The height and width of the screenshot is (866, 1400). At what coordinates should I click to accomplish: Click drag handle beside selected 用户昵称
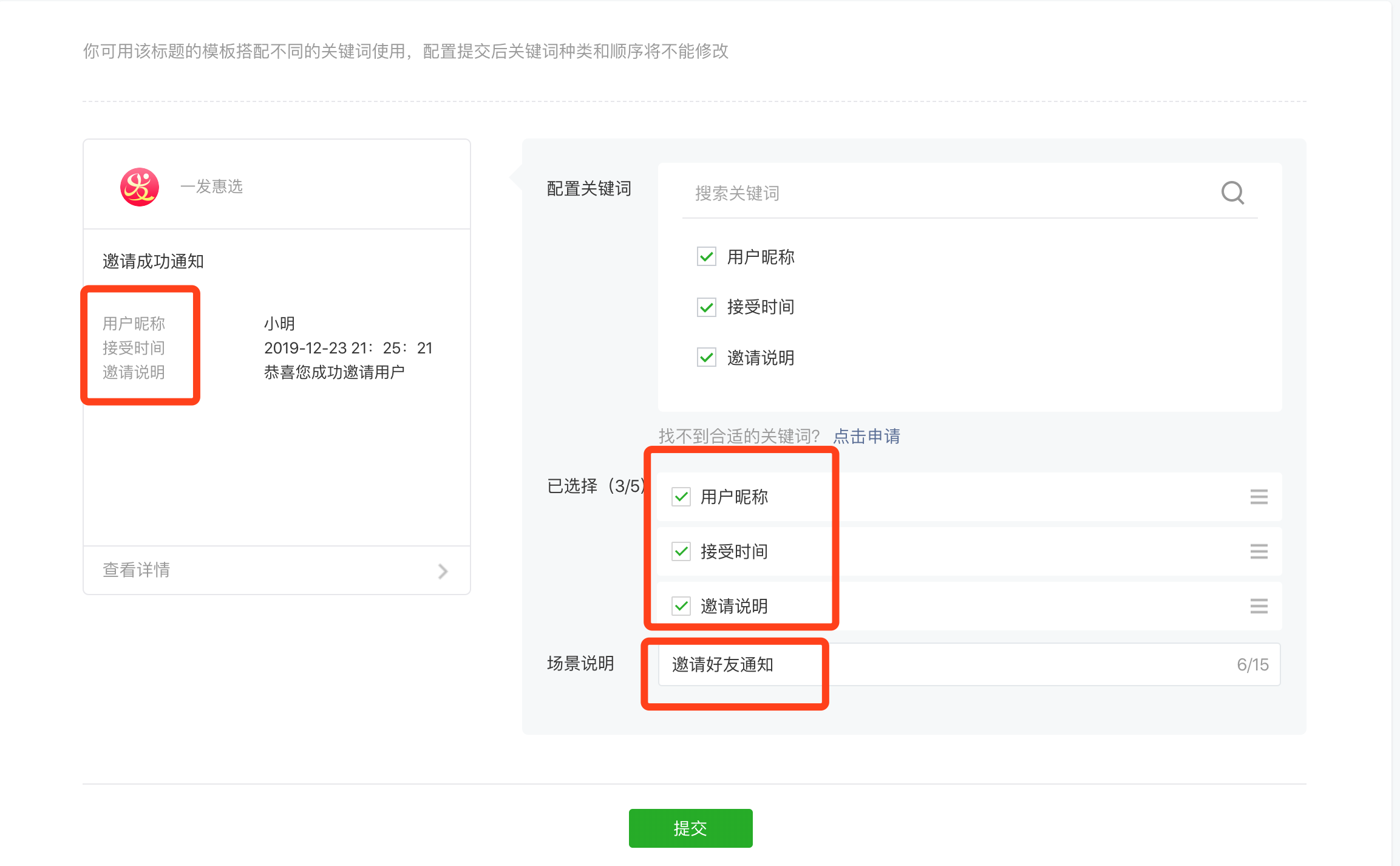[x=1259, y=497]
